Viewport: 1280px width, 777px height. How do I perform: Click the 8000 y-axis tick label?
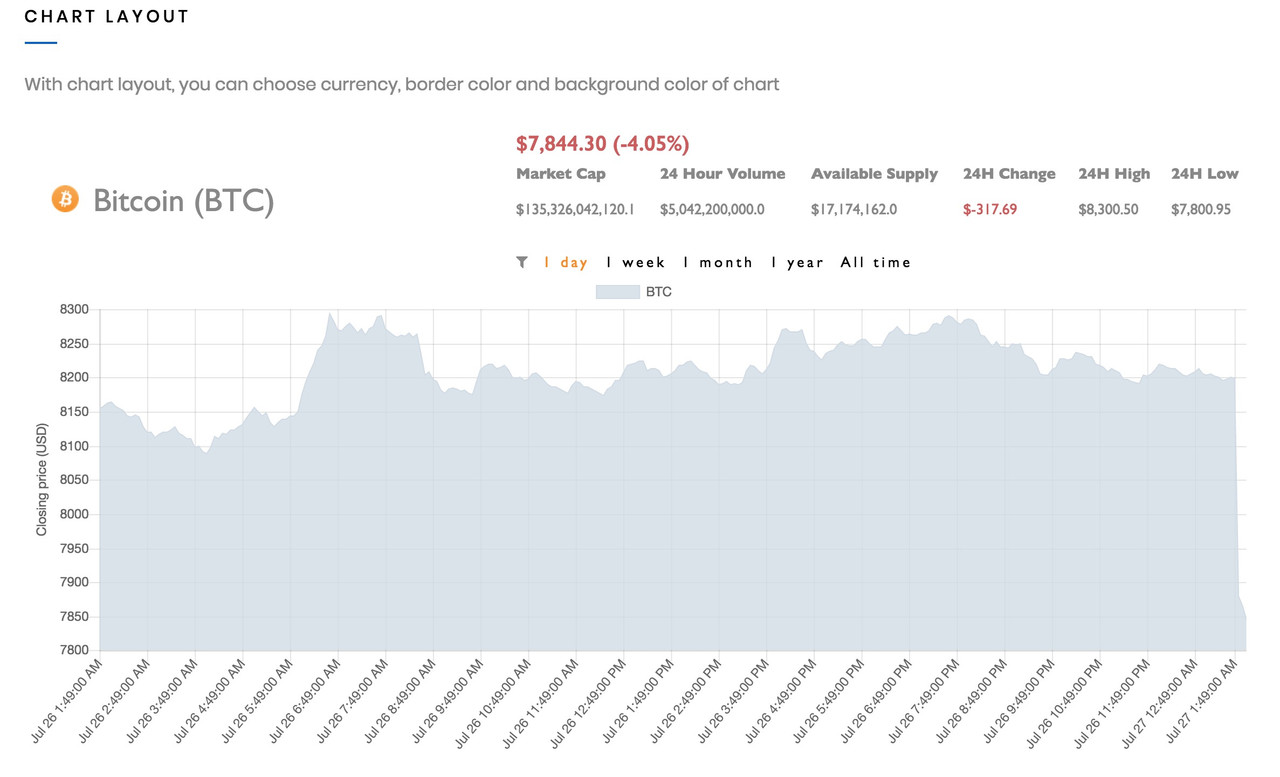click(75, 514)
